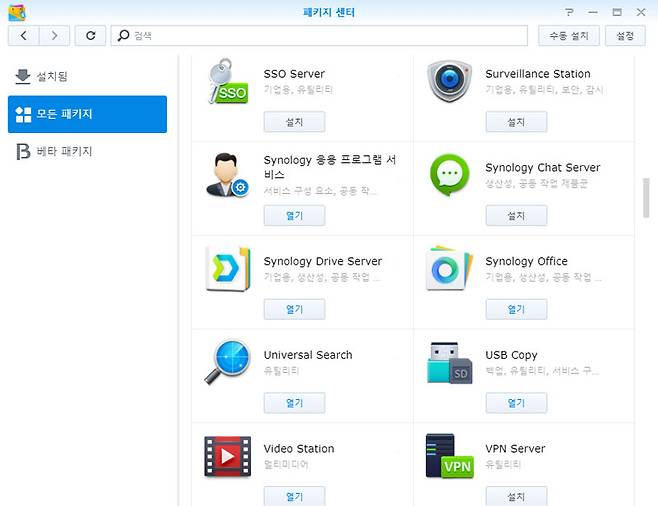Click the Universal Search magnifier icon
Screen dimensions: 658x506
pyautogui.click(x=228, y=362)
